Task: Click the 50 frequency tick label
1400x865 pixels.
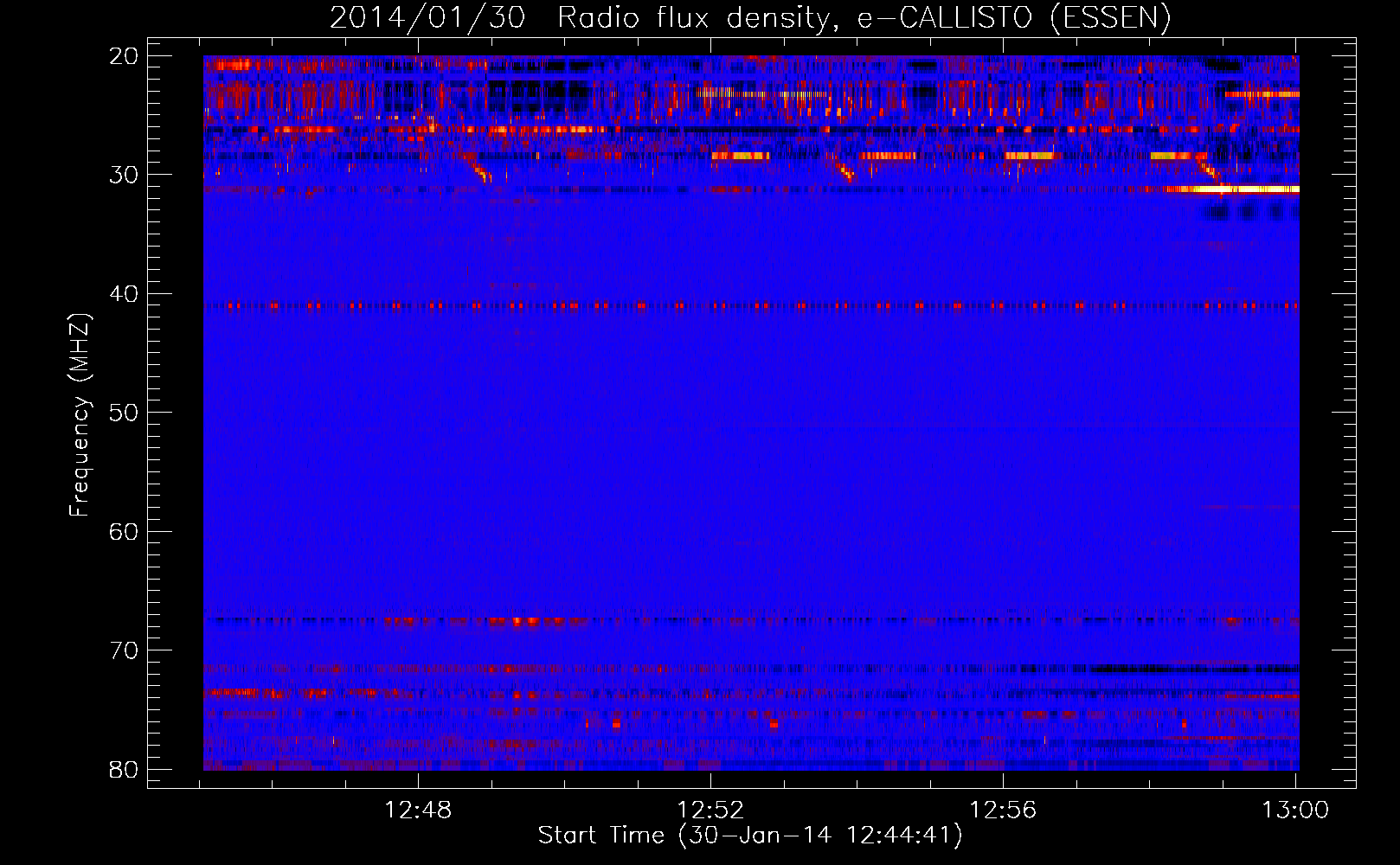Action: pyautogui.click(x=124, y=413)
